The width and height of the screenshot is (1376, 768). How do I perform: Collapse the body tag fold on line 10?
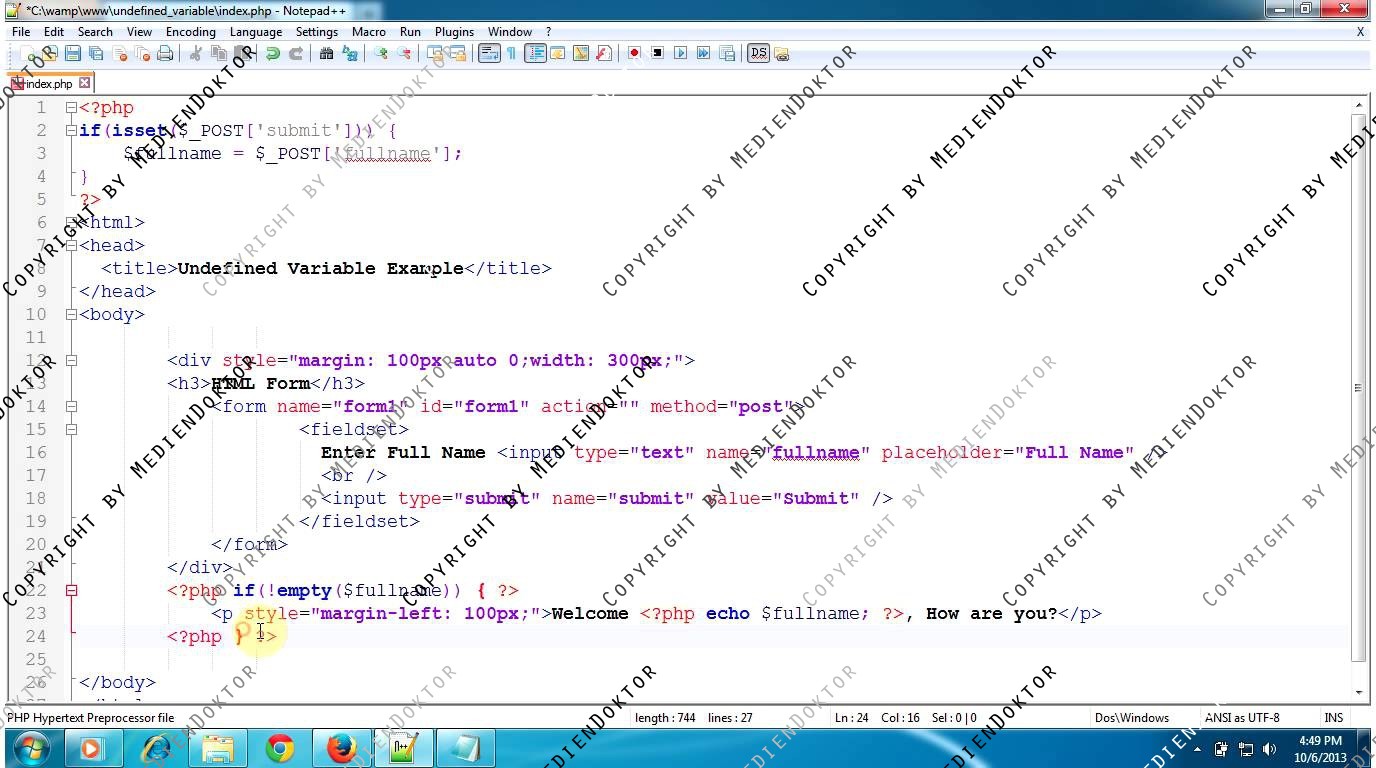click(x=71, y=314)
